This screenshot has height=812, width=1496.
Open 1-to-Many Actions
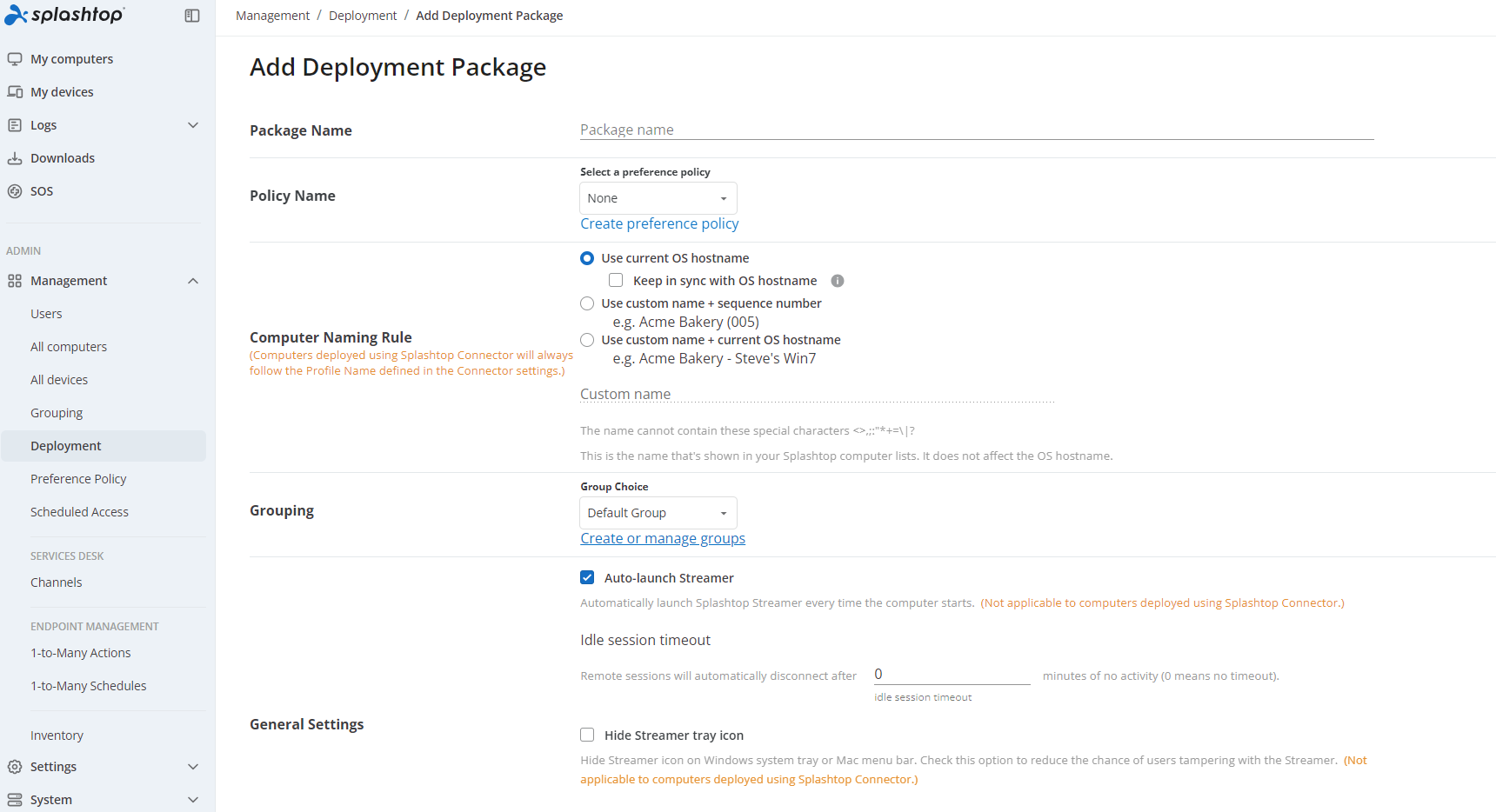[81, 653]
